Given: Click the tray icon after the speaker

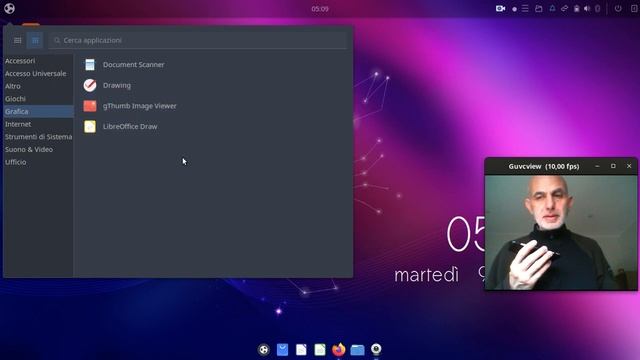Looking at the screenshot, I should [x=598, y=9].
